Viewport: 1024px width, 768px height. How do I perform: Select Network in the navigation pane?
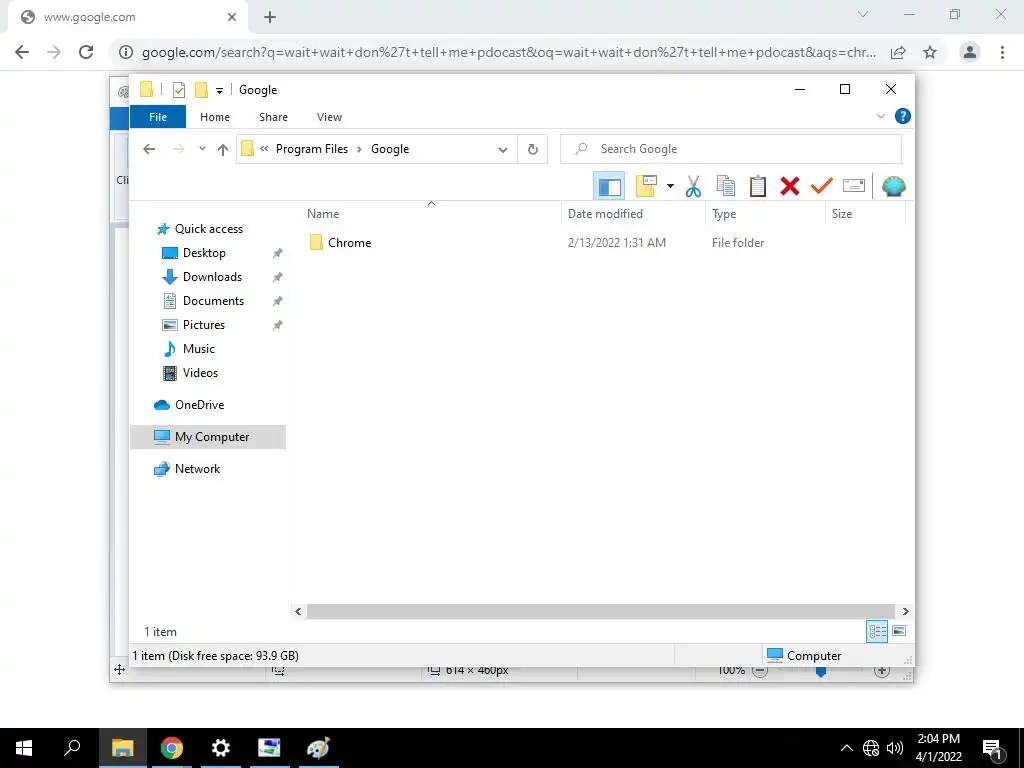pos(197,469)
